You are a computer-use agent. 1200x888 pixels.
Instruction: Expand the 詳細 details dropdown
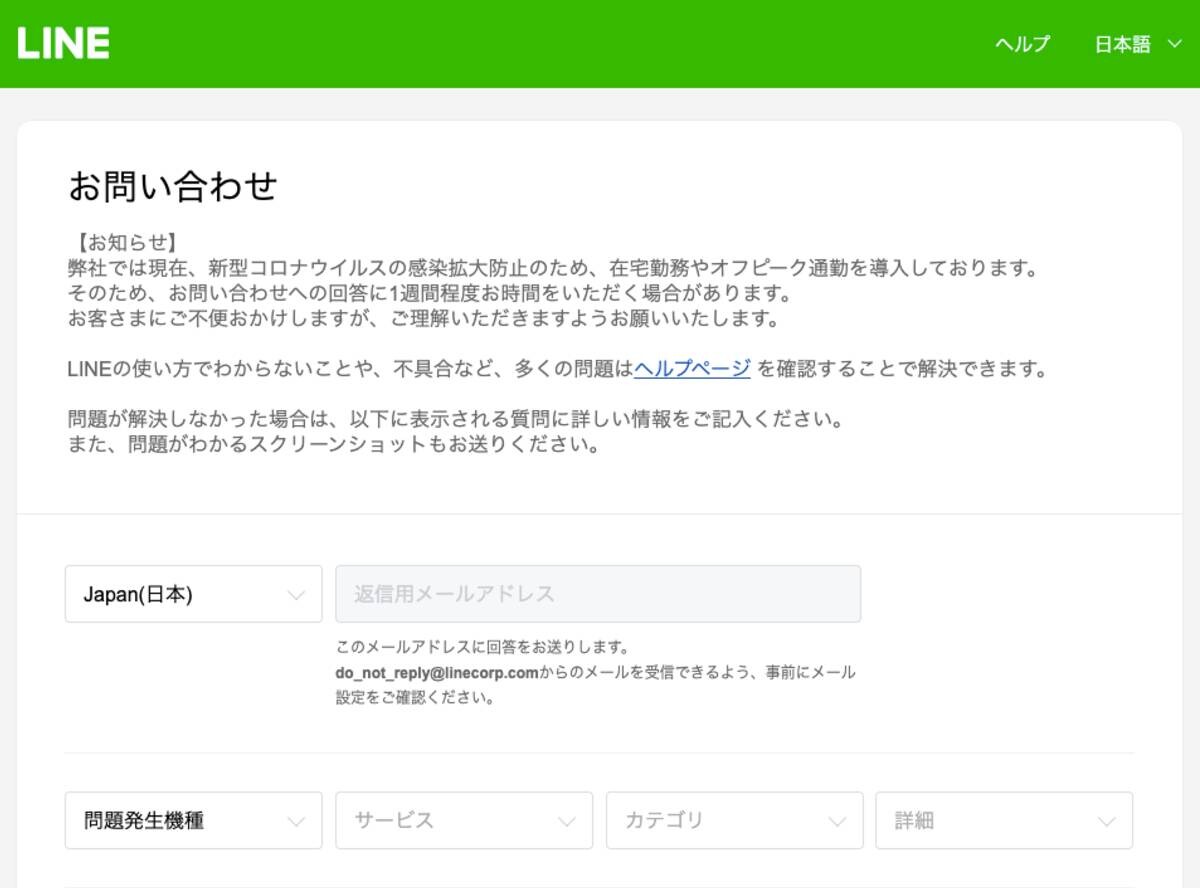point(1004,820)
